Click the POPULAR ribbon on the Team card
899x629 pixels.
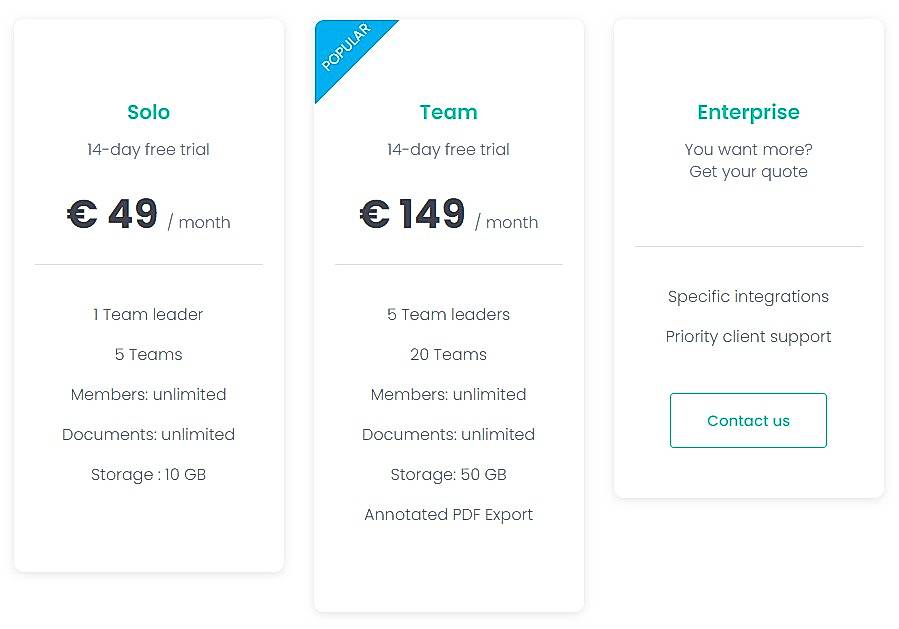coord(349,44)
